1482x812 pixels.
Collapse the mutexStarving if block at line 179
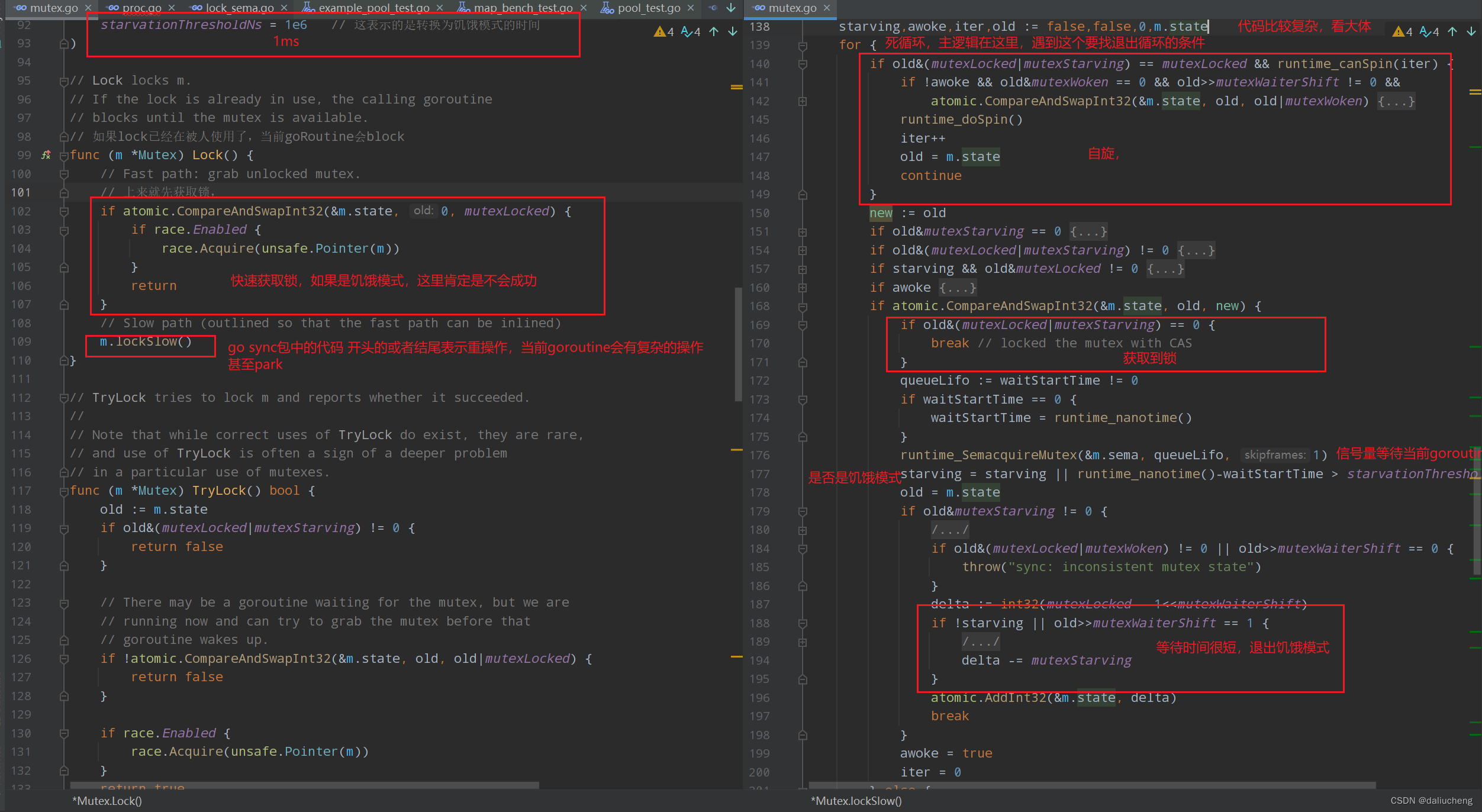[x=803, y=511]
